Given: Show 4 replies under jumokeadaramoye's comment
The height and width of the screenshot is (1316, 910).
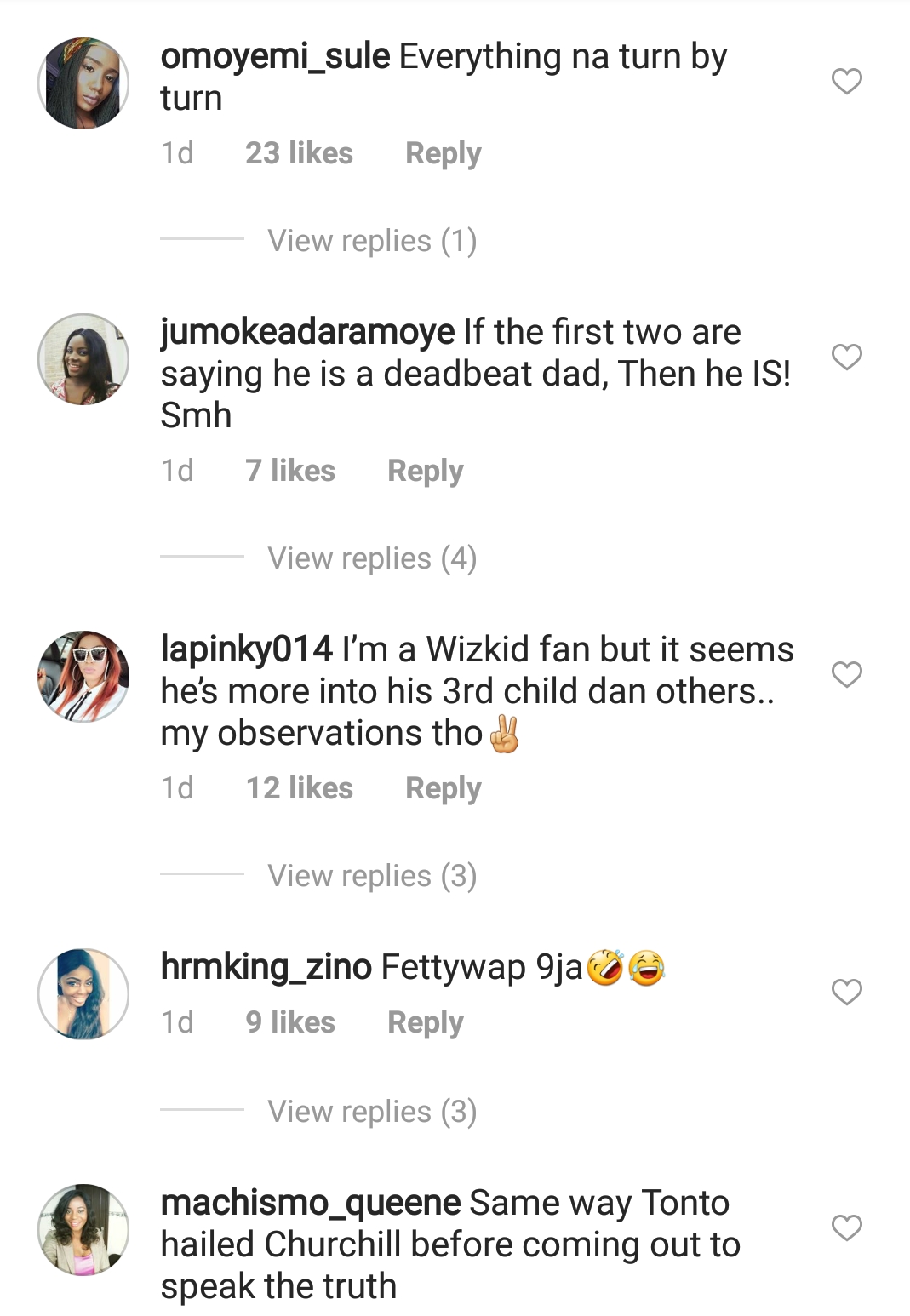Looking at the screenshot, I should pos(372,558).
